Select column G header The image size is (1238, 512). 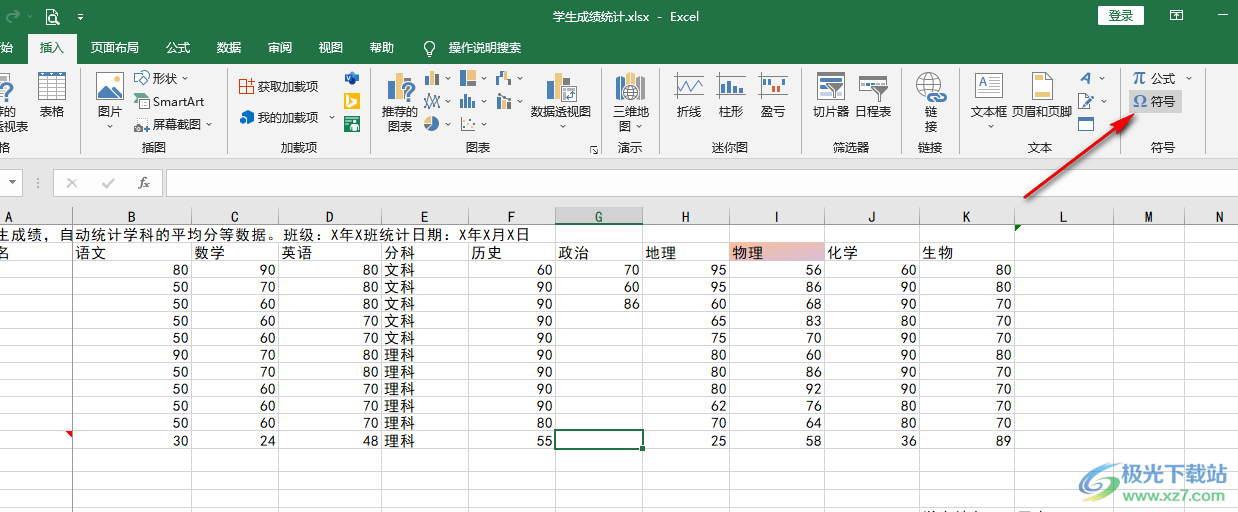599,217
